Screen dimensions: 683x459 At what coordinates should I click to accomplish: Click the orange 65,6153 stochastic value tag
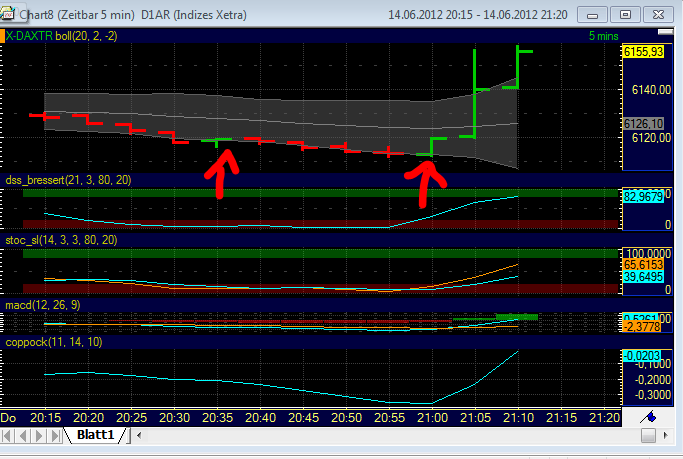(643, 264)
